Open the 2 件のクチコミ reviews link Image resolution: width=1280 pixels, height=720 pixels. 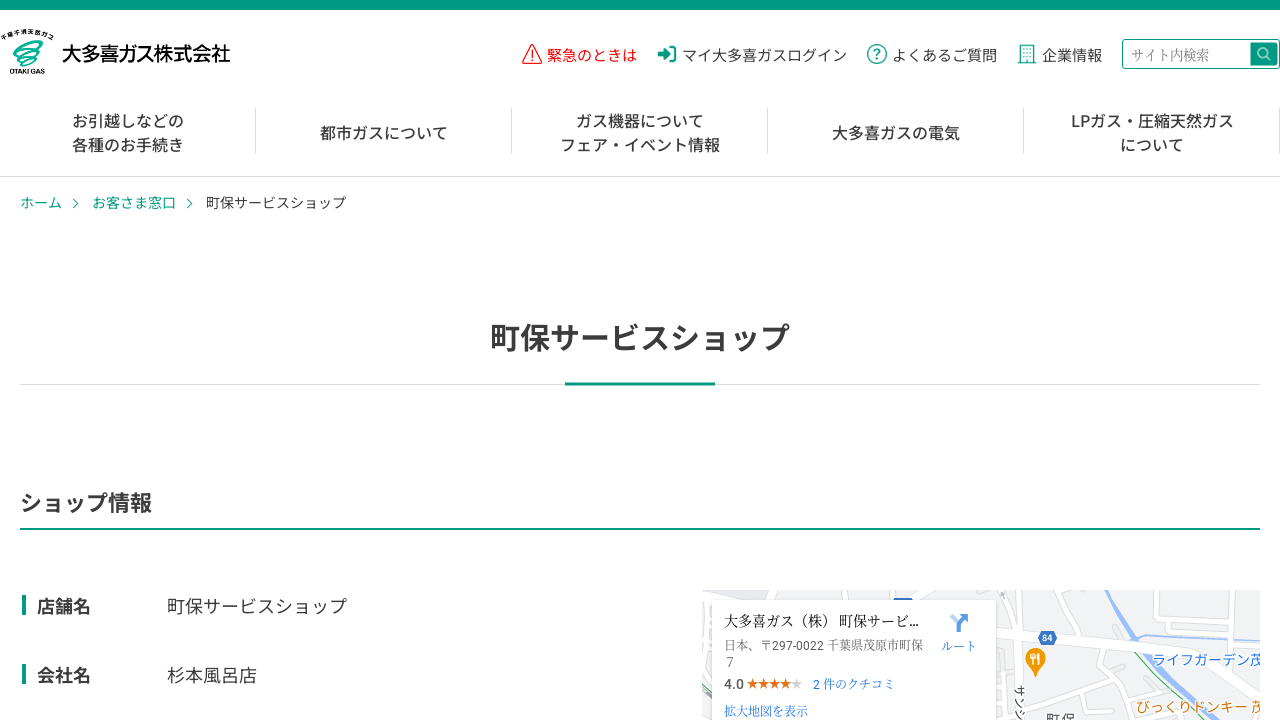tap(854, 684)
